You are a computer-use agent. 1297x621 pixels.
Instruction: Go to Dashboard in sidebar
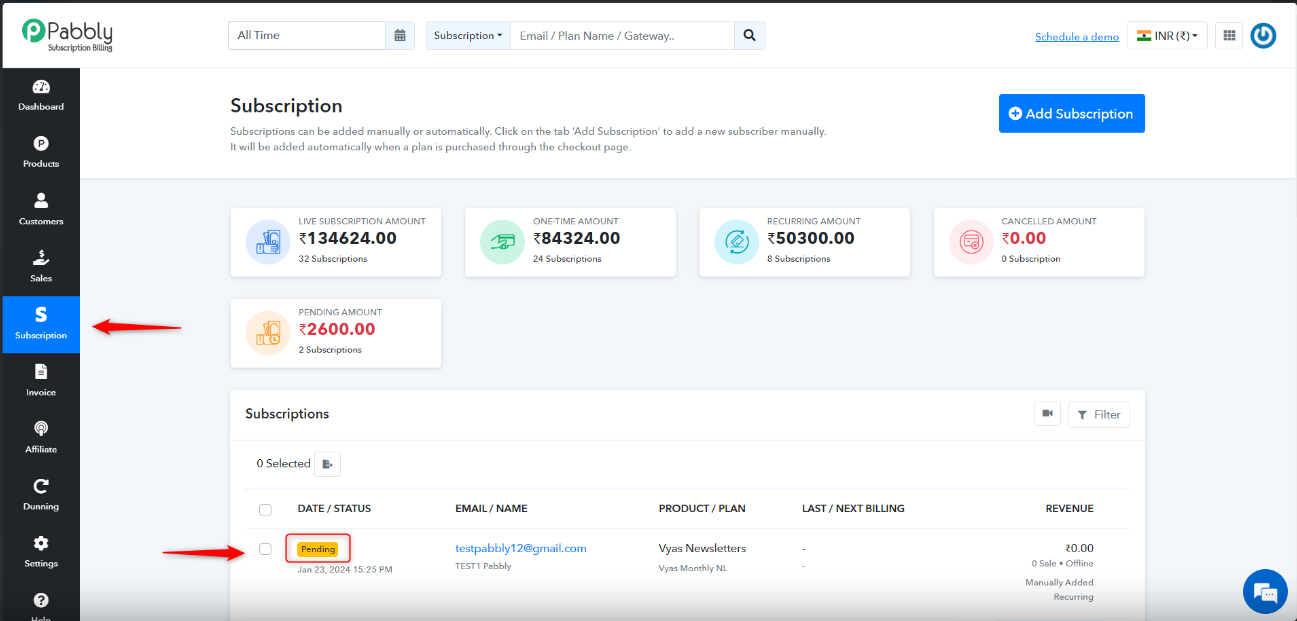[x=41, y=96]
